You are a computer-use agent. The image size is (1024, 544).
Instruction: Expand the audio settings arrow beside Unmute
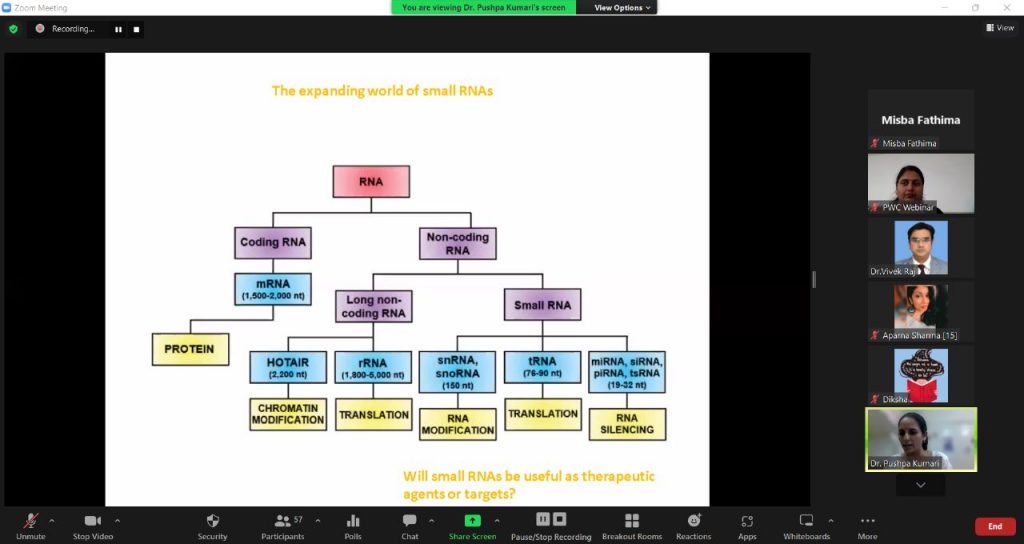pyautogui.click(x=52, y=520)
